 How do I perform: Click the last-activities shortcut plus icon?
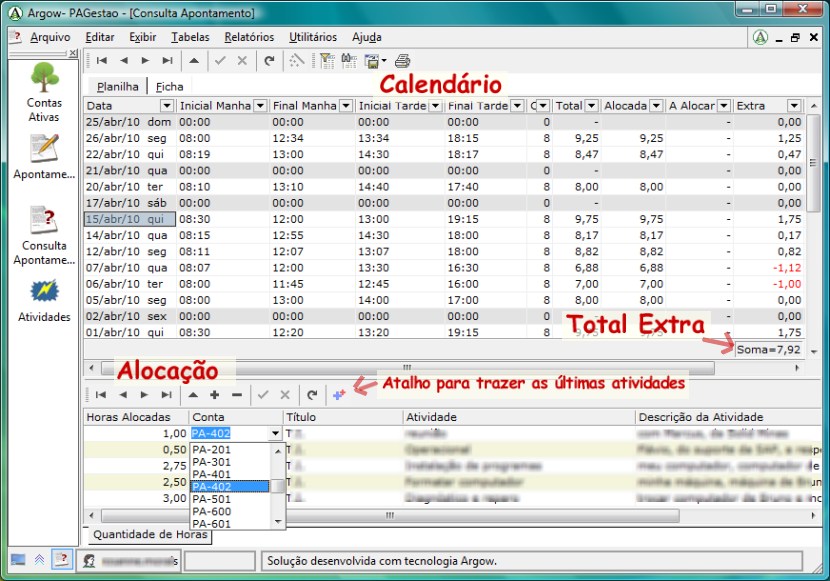click(x=339, y=395)
